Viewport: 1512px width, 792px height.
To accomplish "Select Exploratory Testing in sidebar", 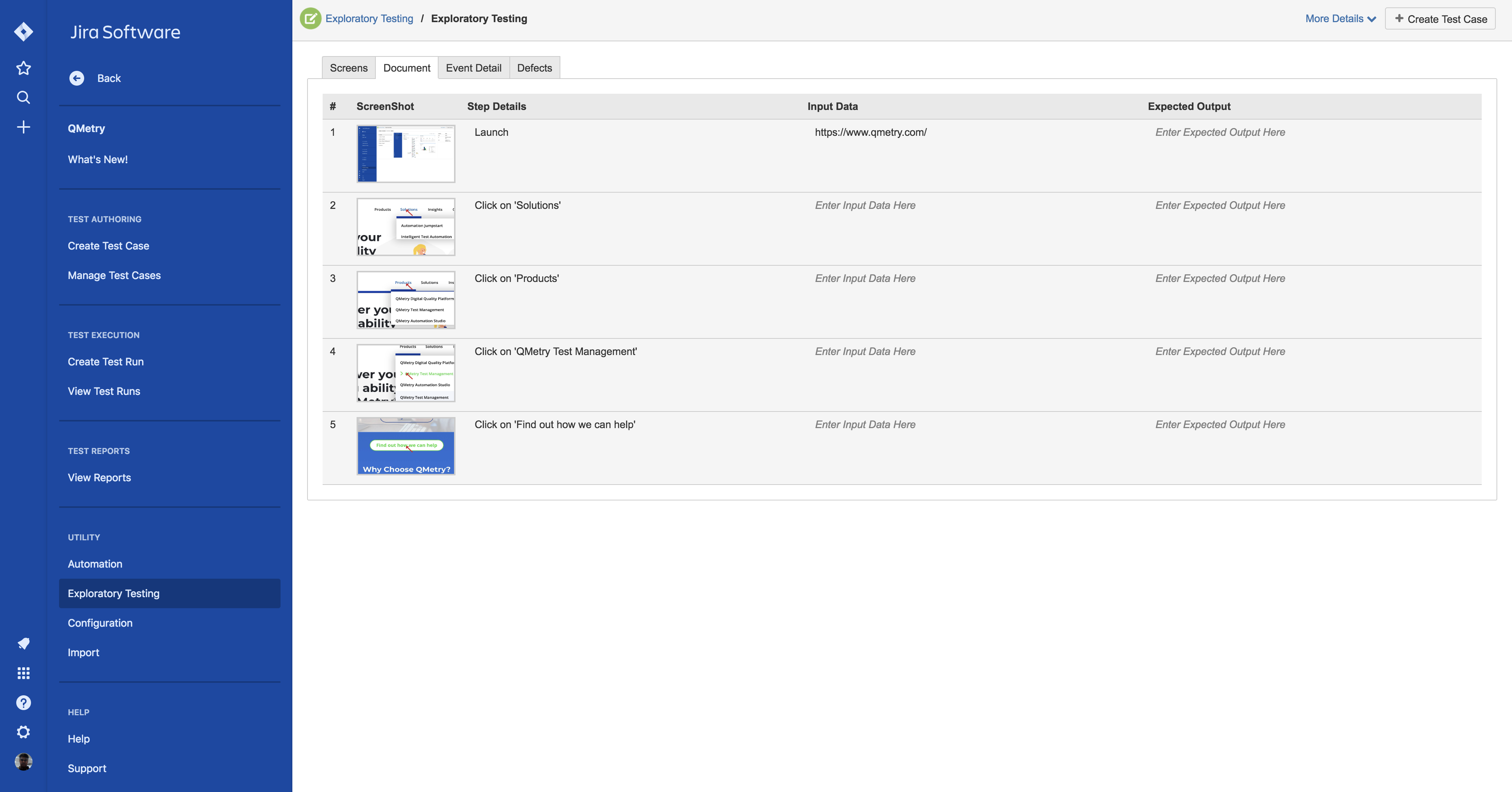I will tap(170, 594).
